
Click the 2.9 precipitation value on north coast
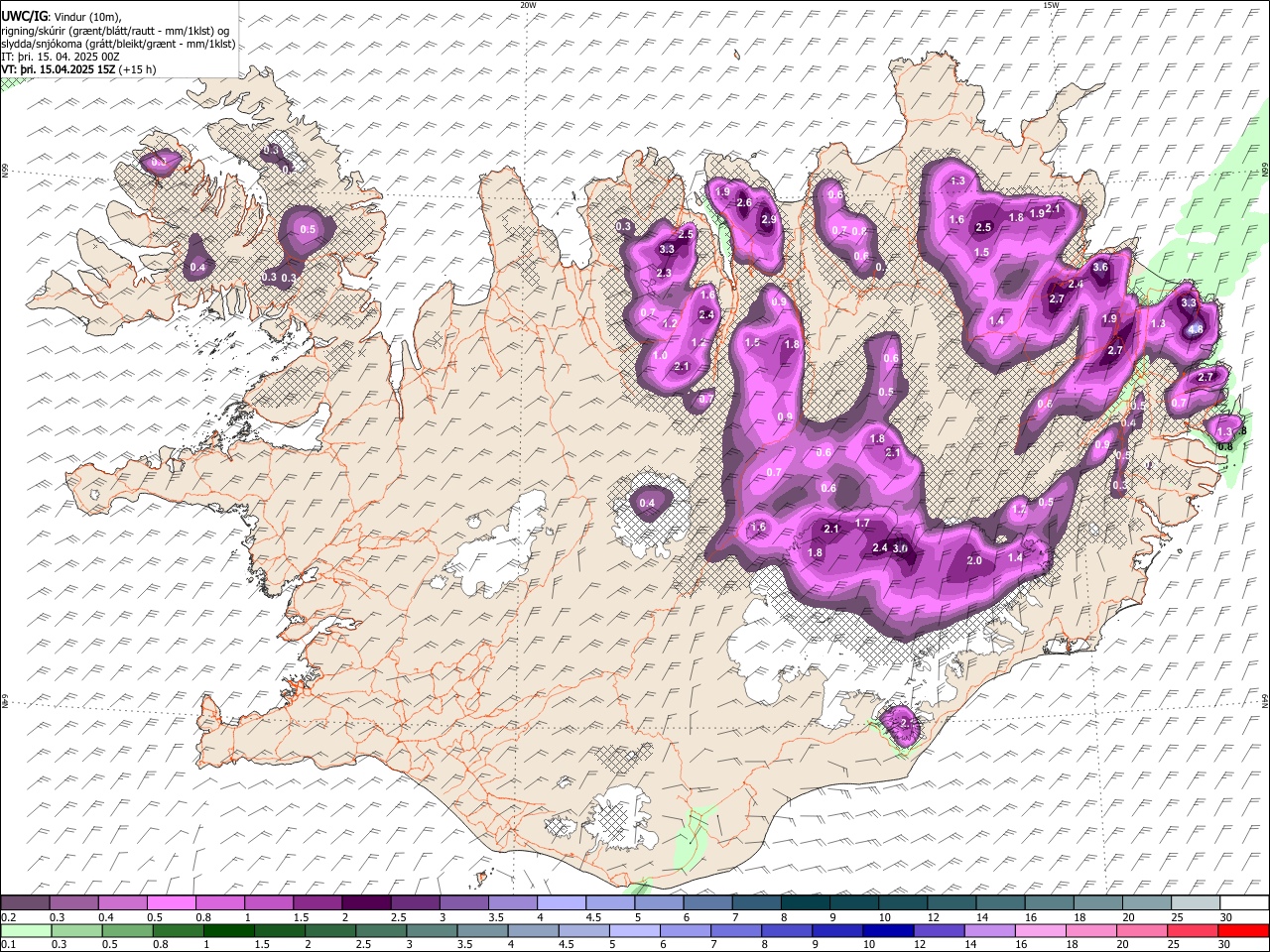pos(768,220)
